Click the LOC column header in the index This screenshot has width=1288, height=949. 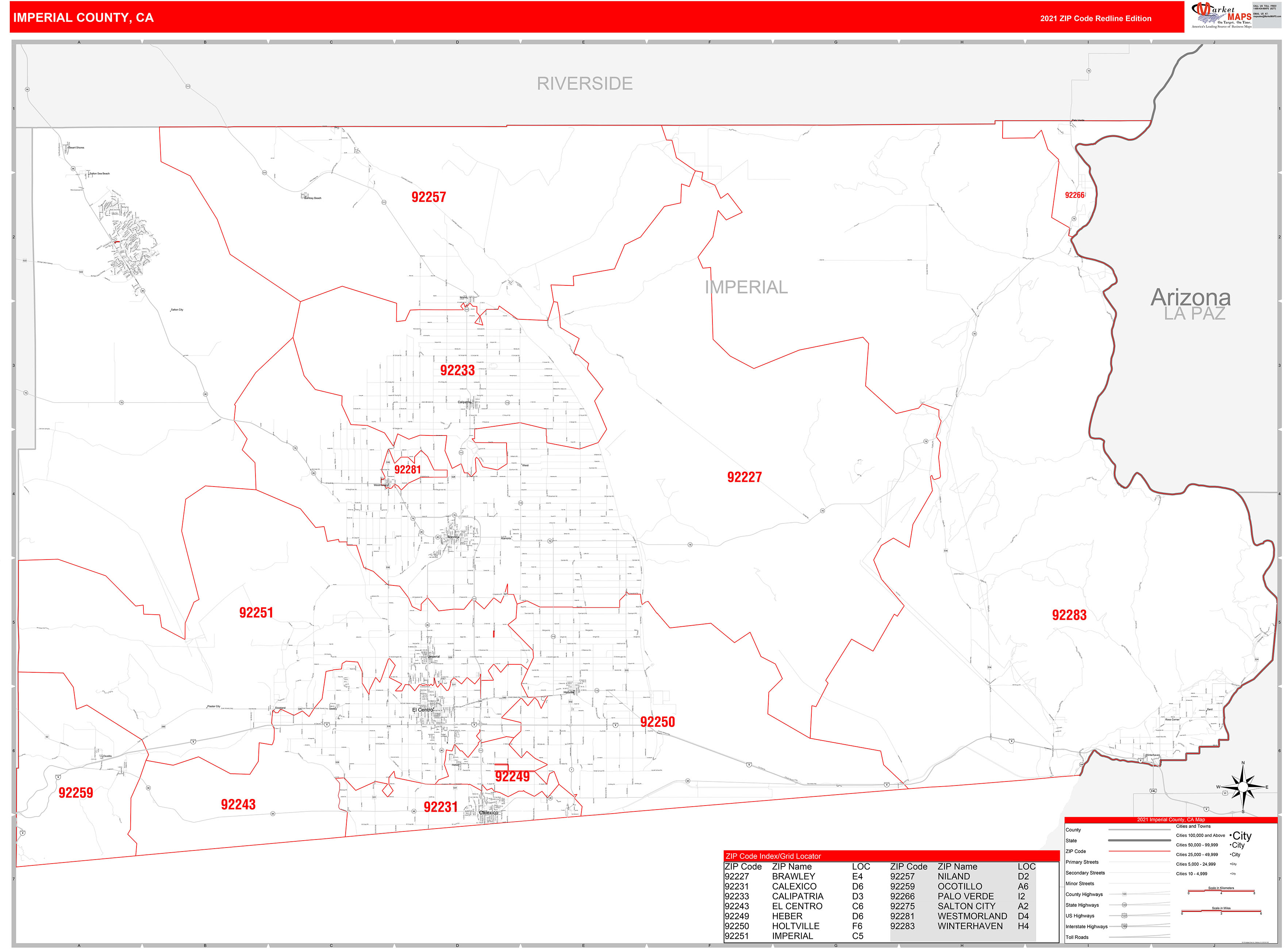[861, 867]
